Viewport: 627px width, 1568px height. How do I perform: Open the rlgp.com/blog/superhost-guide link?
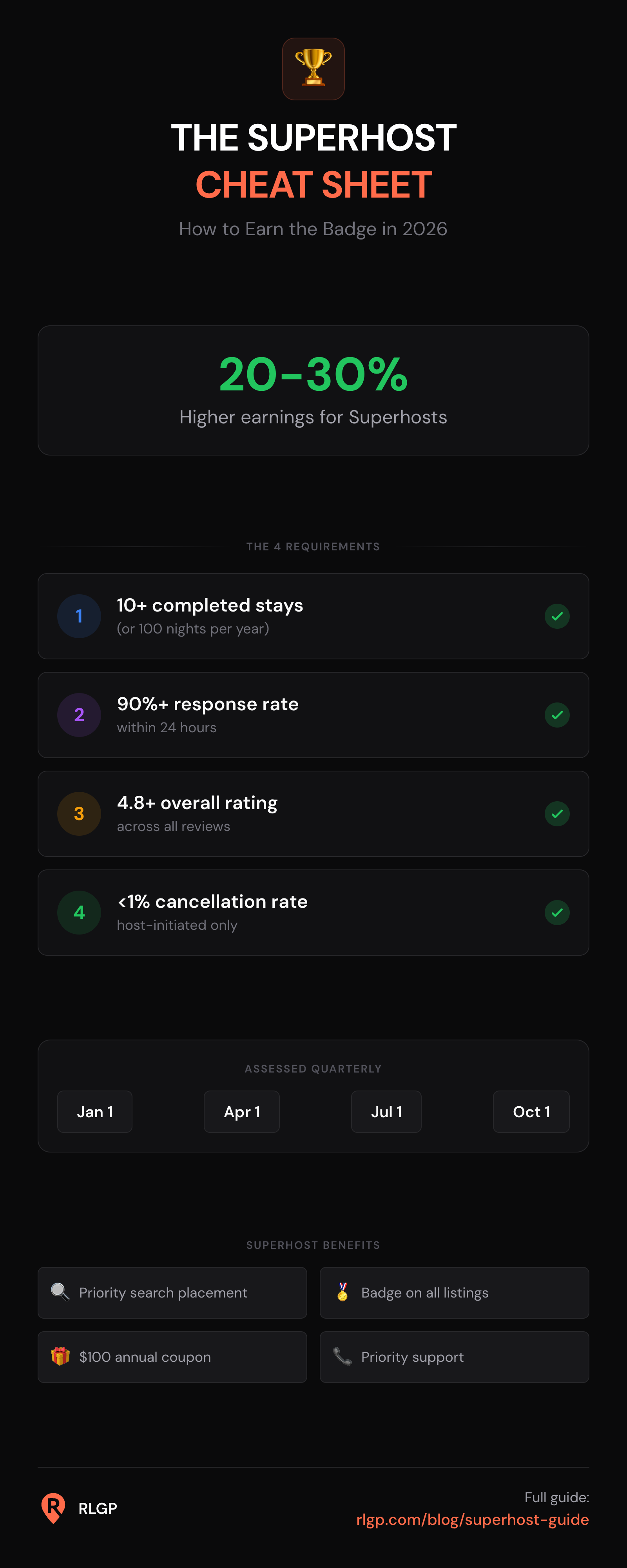(472, 1519)
